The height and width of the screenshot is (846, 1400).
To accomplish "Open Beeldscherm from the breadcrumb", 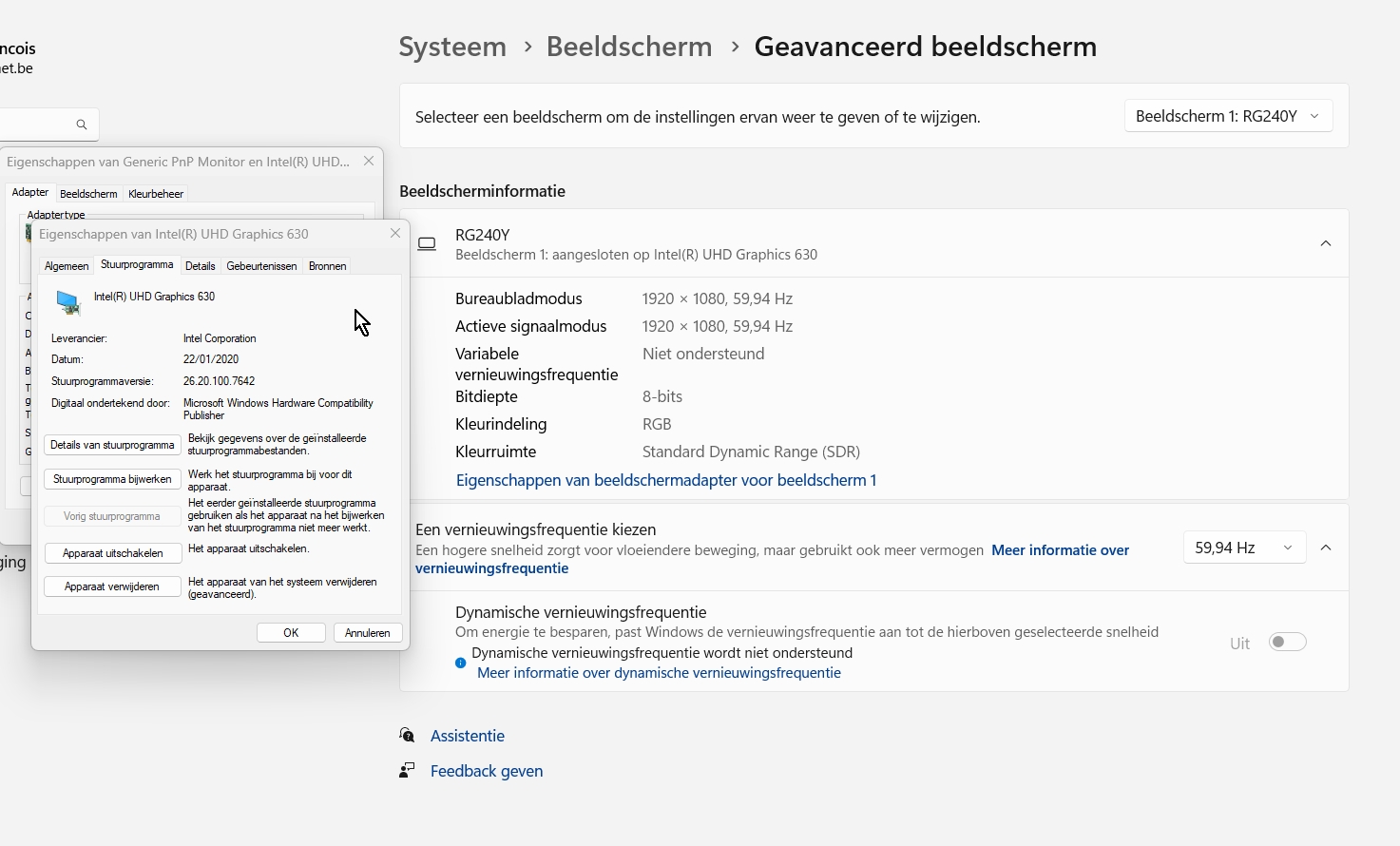I will click(628, 46).
